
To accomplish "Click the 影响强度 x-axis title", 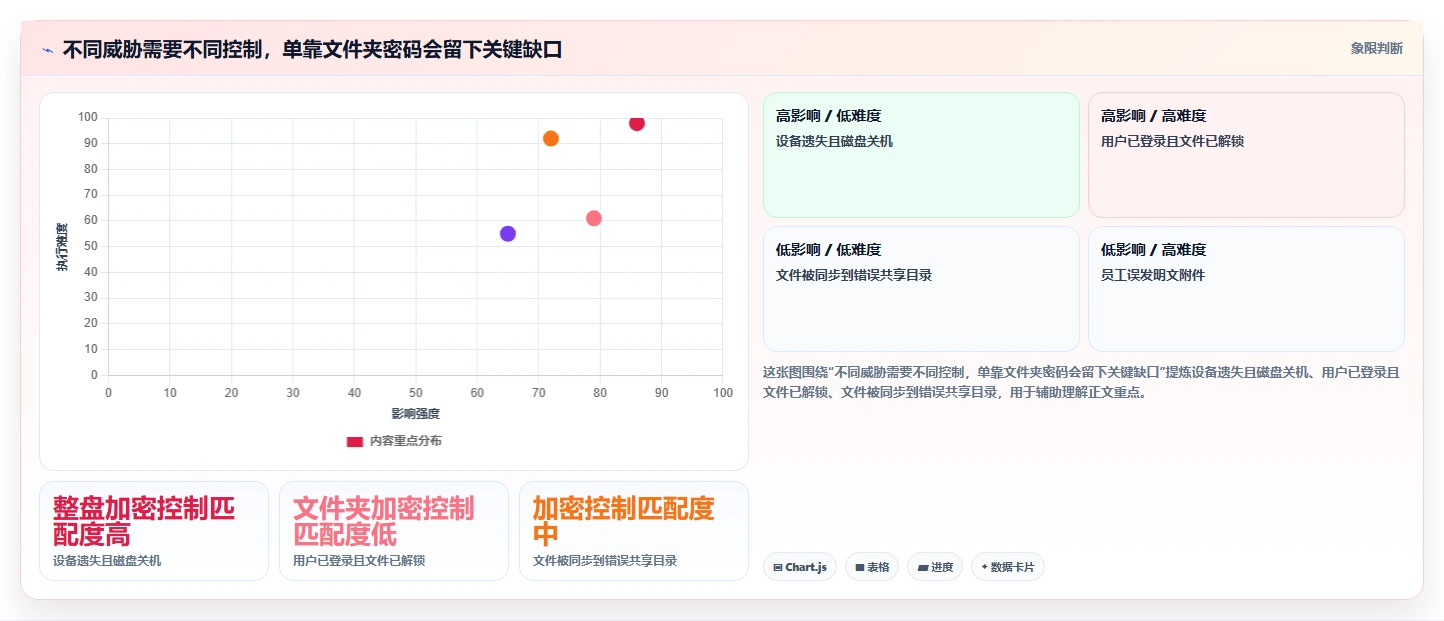I will [x=415, y=413].
